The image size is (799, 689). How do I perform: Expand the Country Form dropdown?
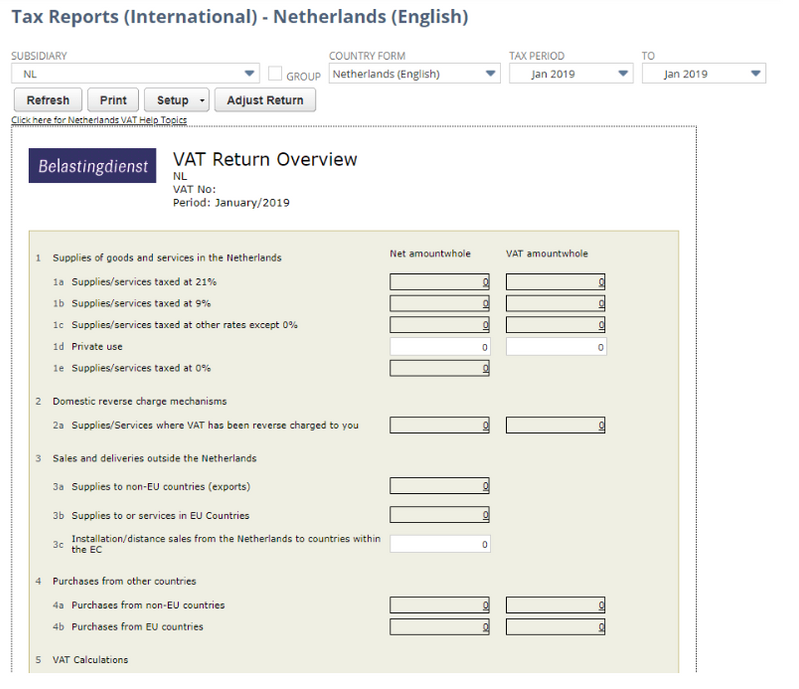414,74
